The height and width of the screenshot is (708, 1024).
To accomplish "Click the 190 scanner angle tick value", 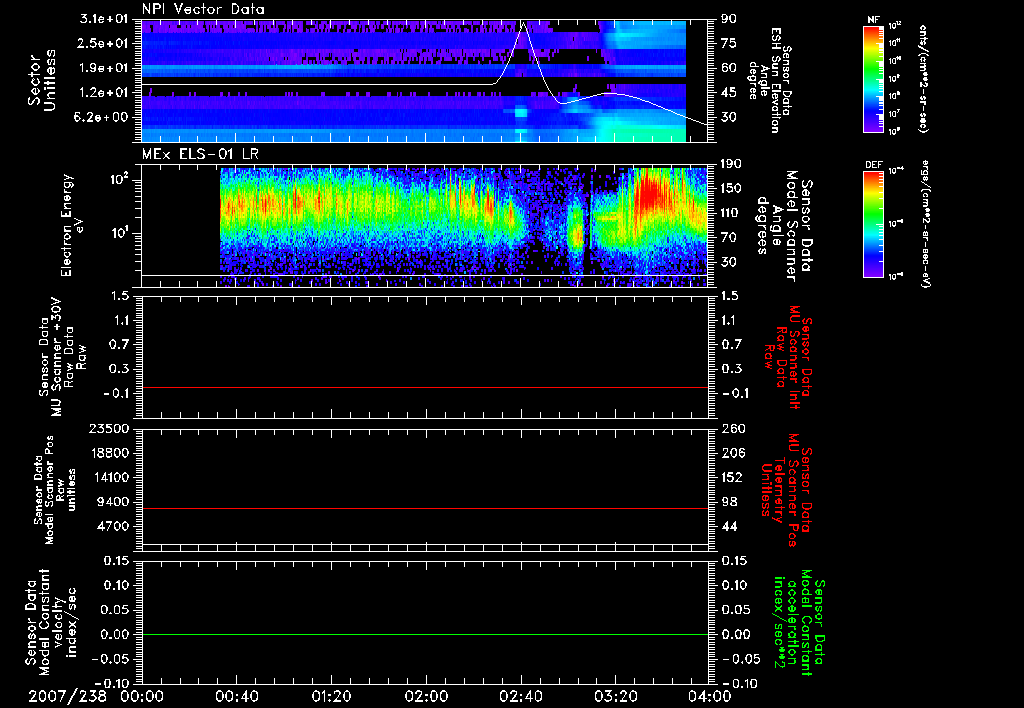I will point(732,164).
